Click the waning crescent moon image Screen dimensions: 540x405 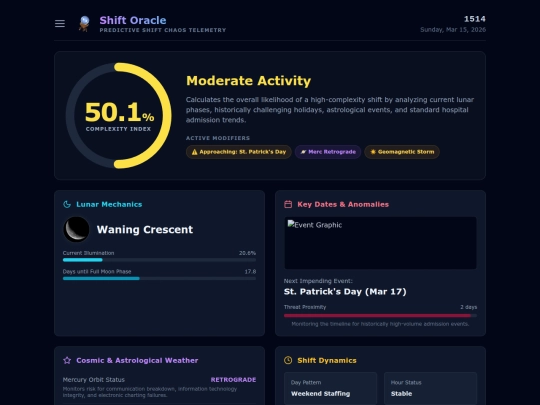[76, 229]
